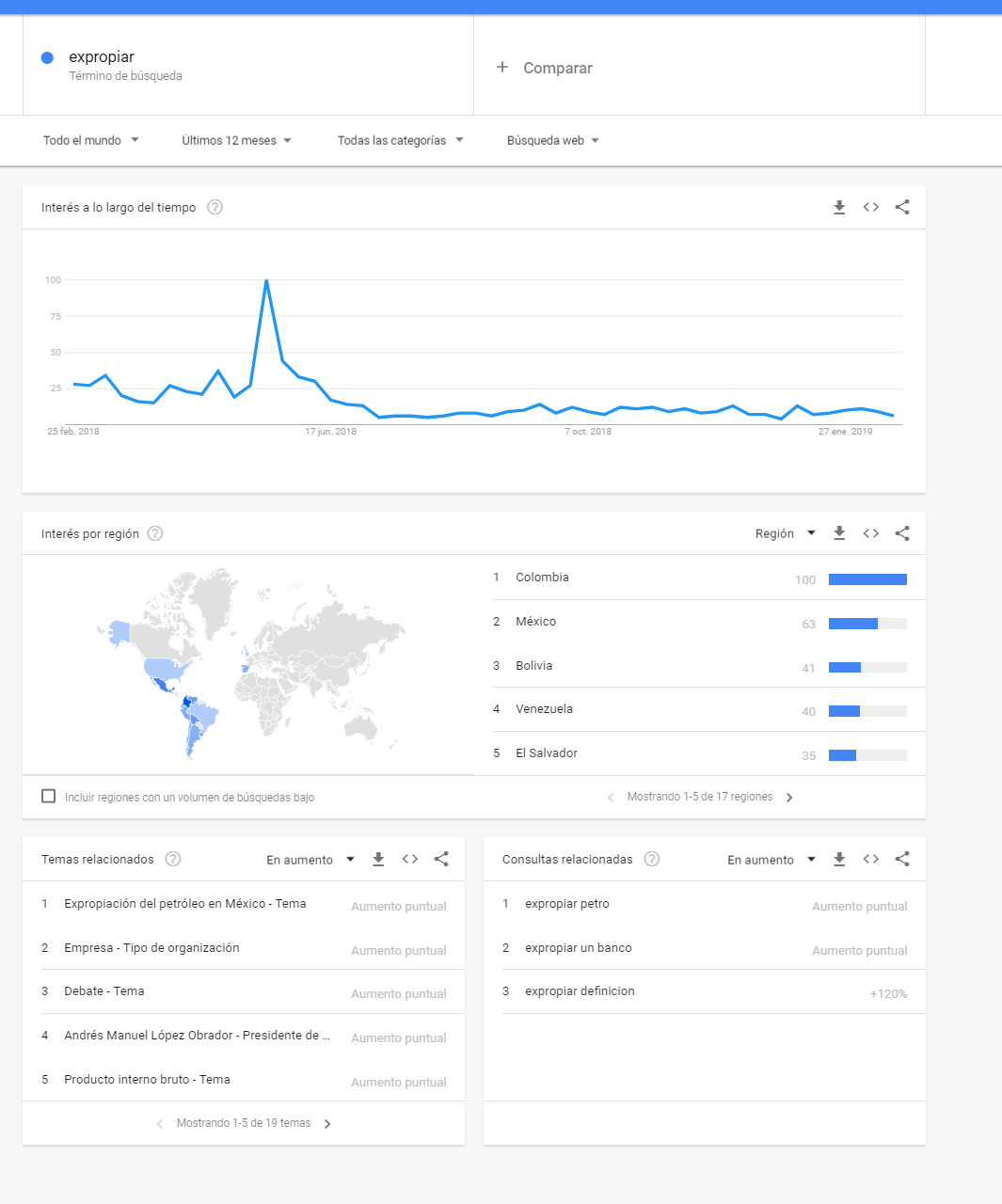Image resolution: width=1002 pixels, height=1204 pixels.
Task: Share the interest by region panel
Action: click(x=902, y=533)
